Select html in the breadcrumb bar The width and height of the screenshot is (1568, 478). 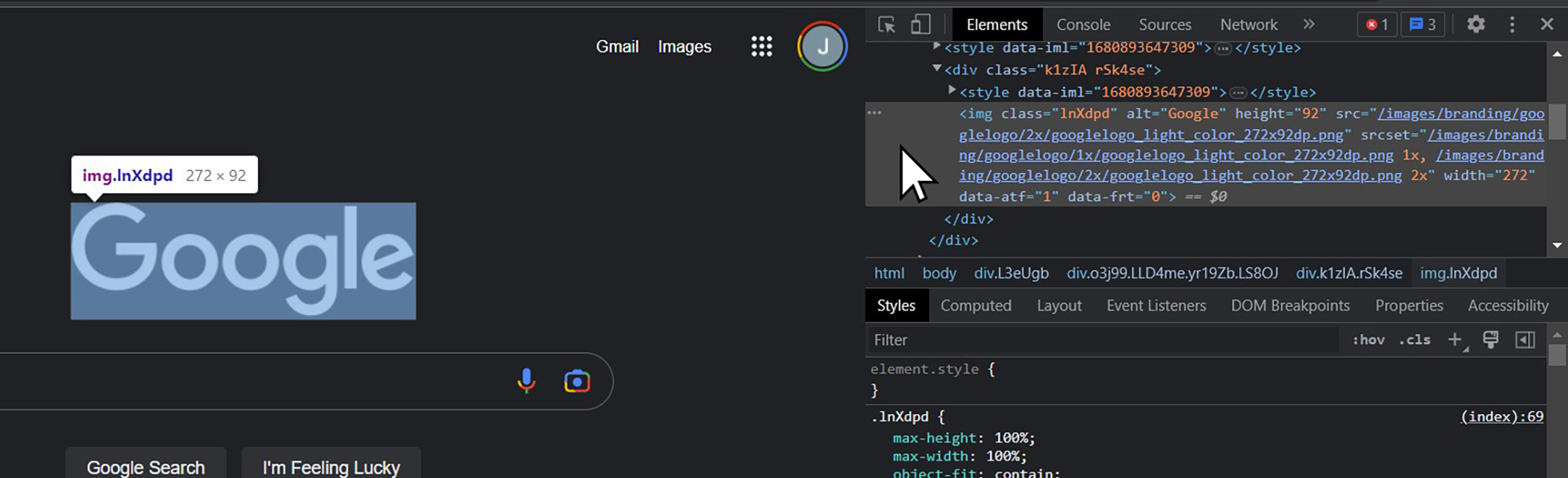click(889, 273)
